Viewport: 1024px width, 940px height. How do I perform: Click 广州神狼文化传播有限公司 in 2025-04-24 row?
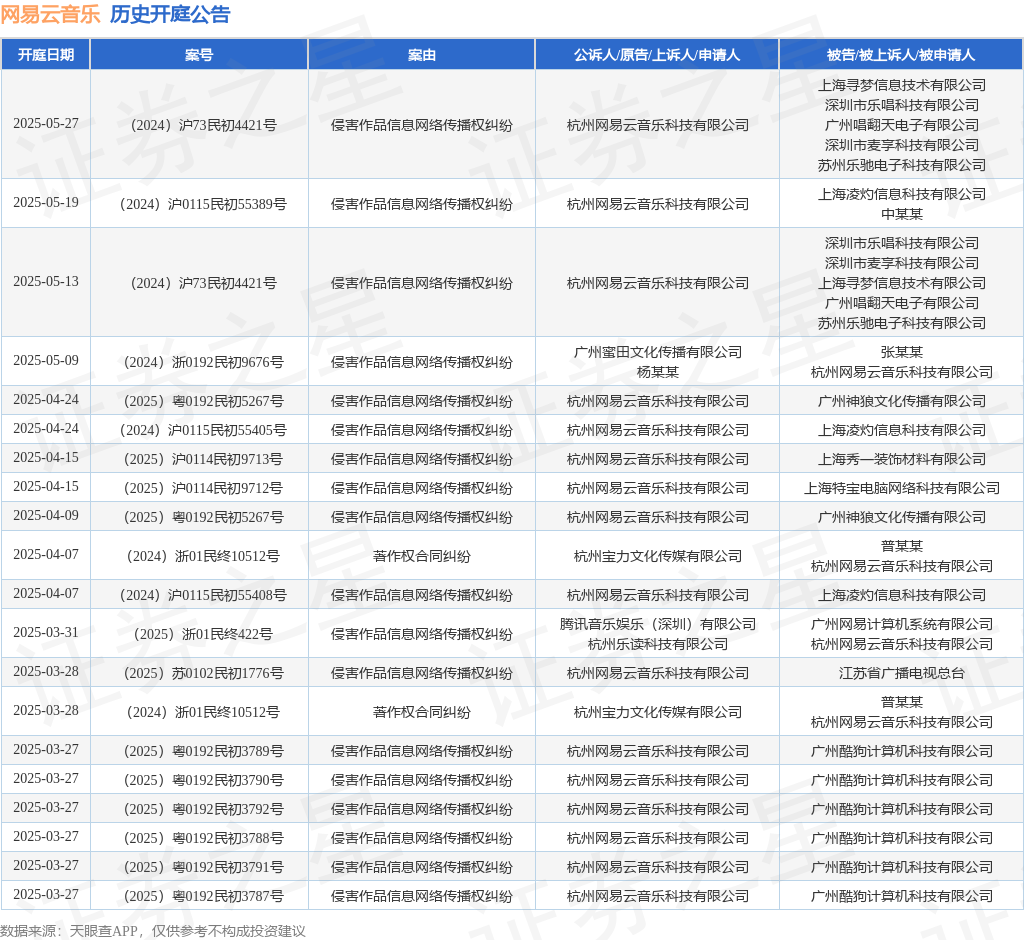coord(902,401)
